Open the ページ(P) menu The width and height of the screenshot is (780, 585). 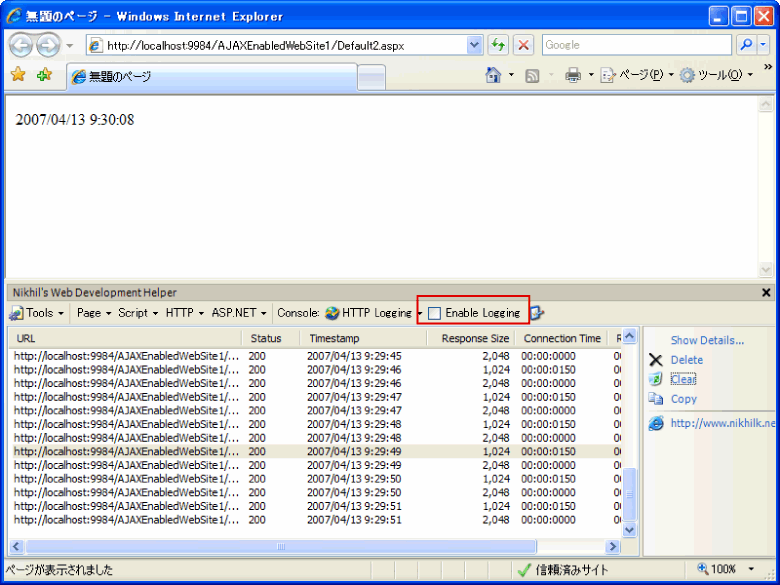pyautogui.click(x=641, y=75)
